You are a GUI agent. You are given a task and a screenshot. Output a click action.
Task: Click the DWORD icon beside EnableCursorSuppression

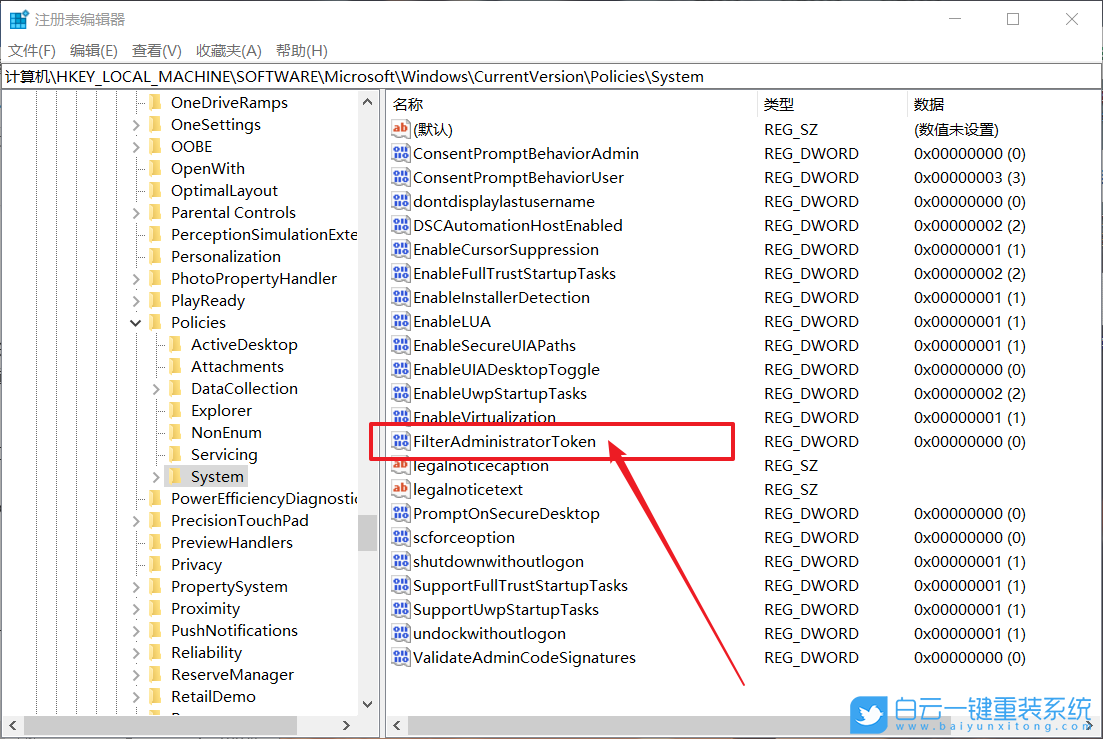click(x=401, y=249)
